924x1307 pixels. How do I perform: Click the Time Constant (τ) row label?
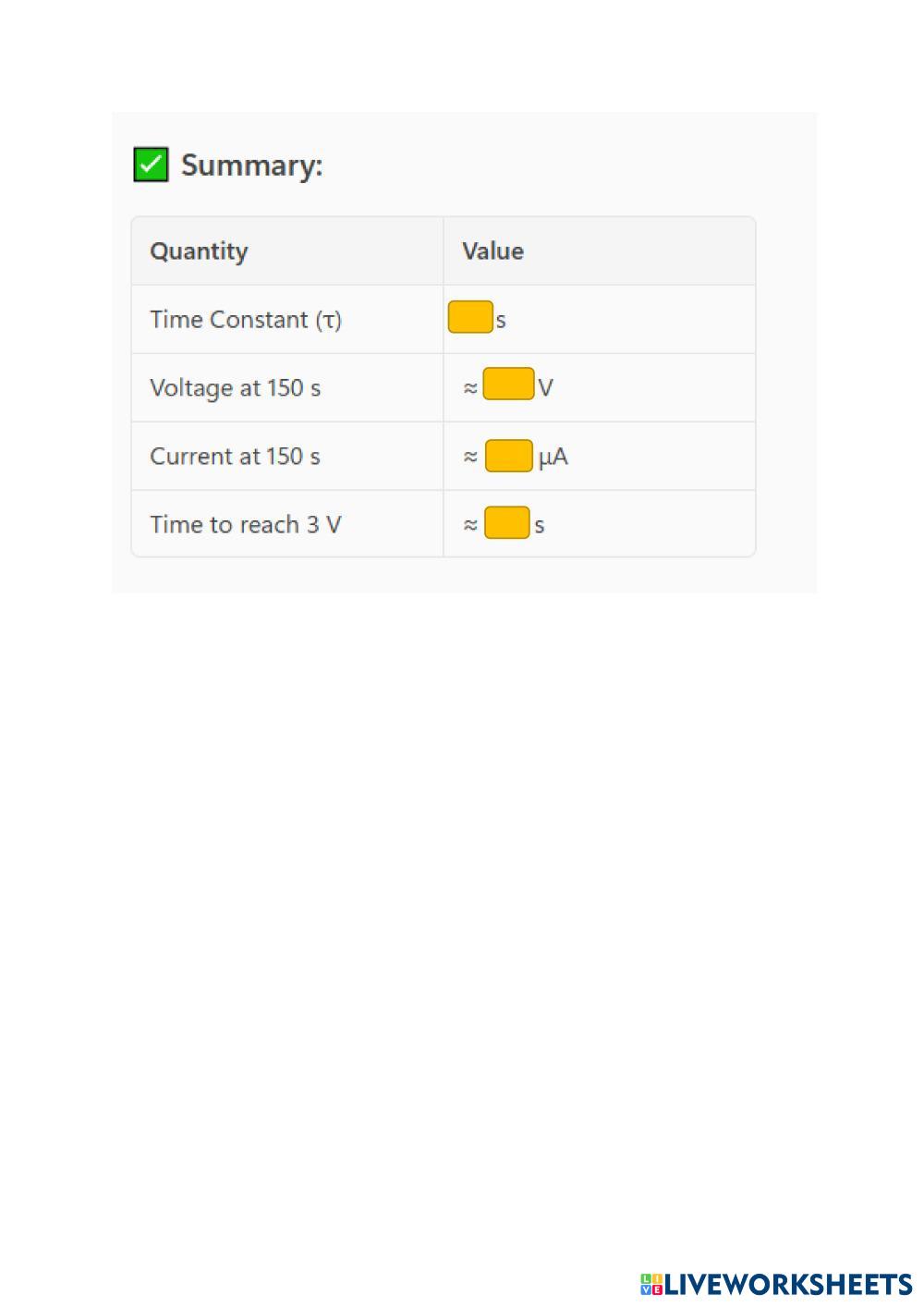pyautogui.click(x=246, y=320)
